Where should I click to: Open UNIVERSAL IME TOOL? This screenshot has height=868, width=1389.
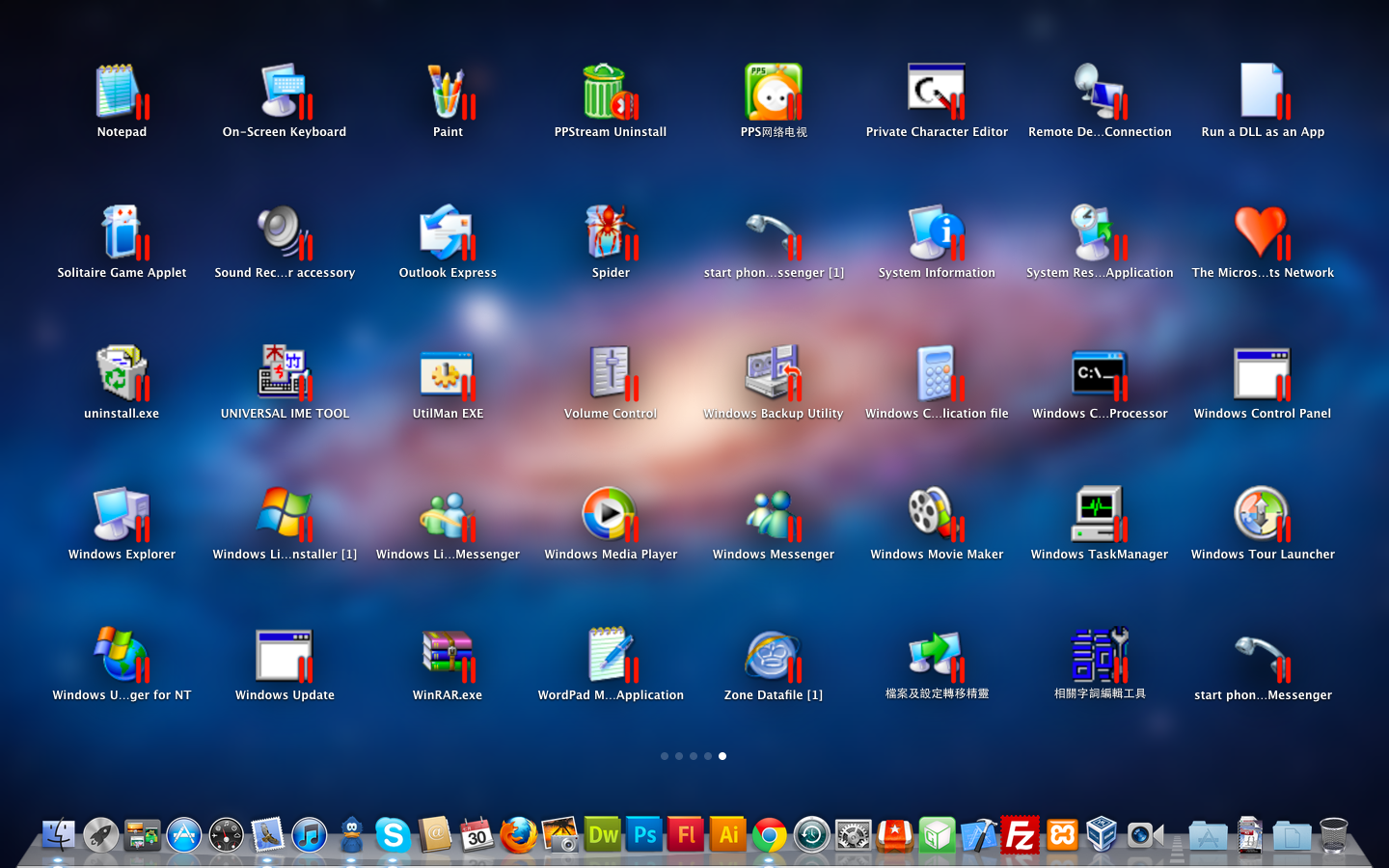click(285, 373)
